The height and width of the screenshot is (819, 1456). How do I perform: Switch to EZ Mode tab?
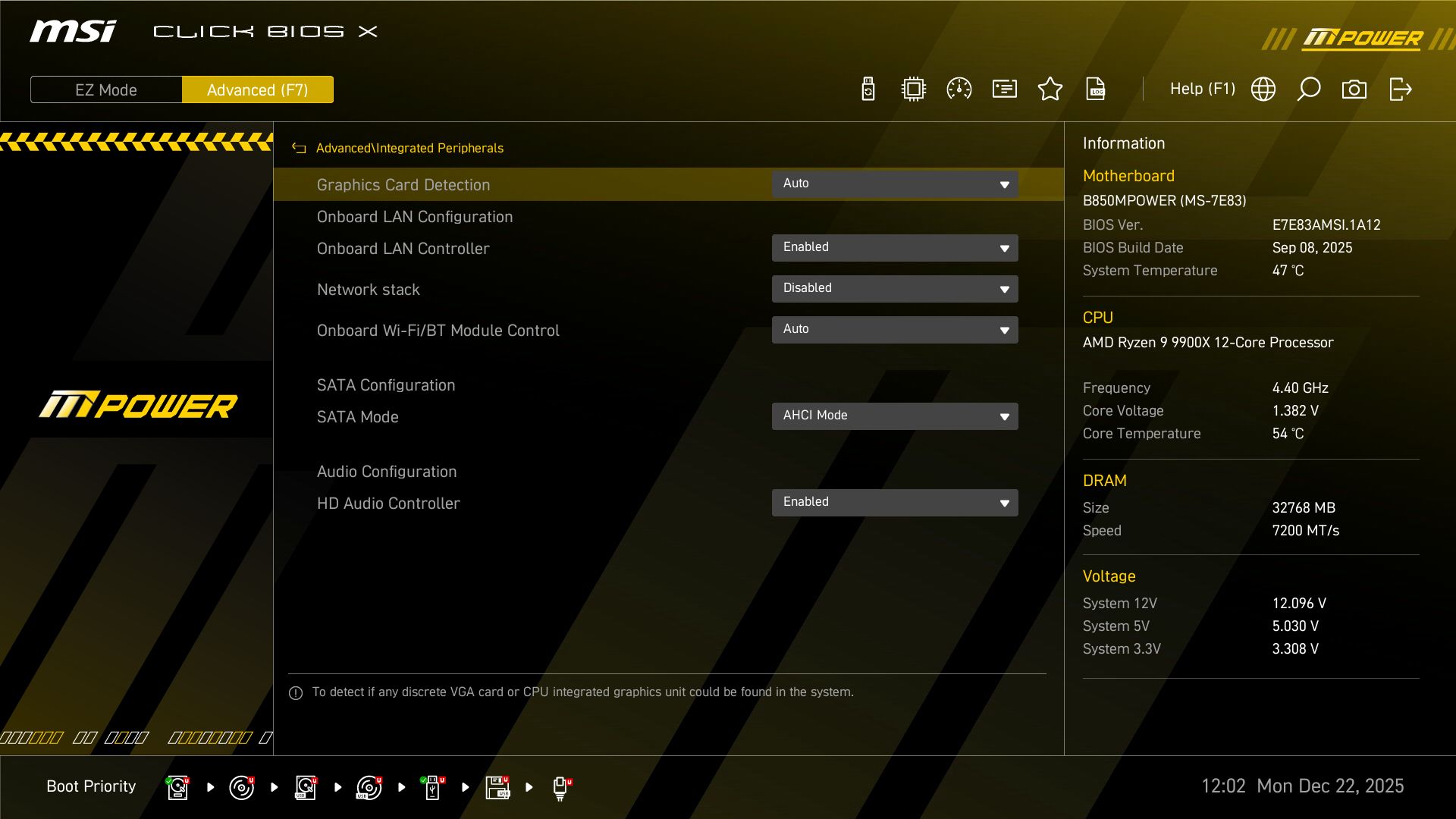pyautogui.click(x=105, y=89)
